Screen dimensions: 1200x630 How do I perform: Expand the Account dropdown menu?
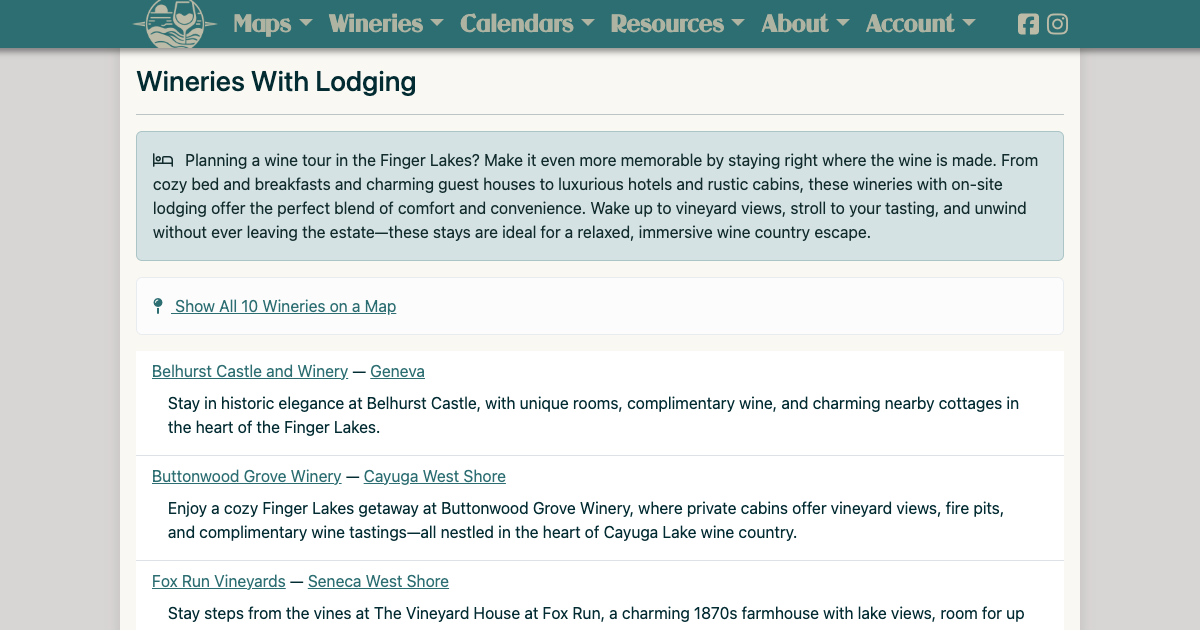pos(910,23)
